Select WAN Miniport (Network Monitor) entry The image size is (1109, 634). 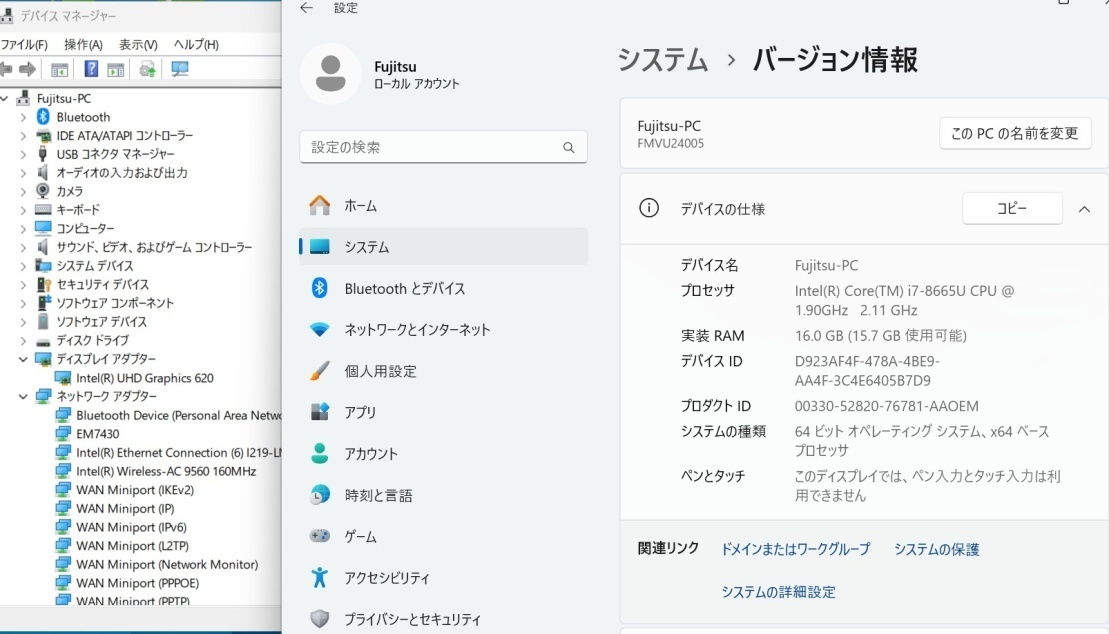tap(168, 565)
